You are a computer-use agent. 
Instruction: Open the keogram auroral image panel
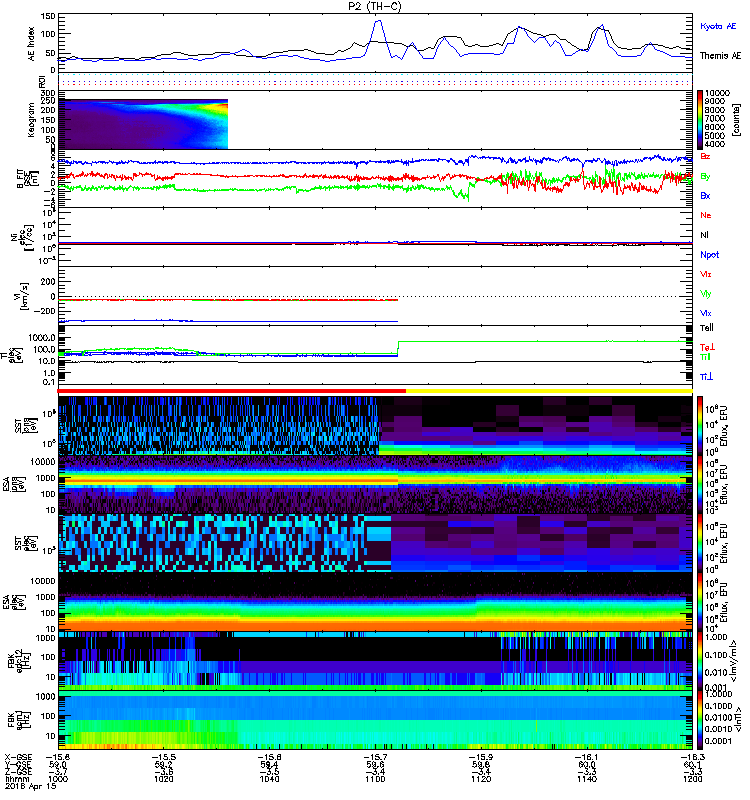143,124
